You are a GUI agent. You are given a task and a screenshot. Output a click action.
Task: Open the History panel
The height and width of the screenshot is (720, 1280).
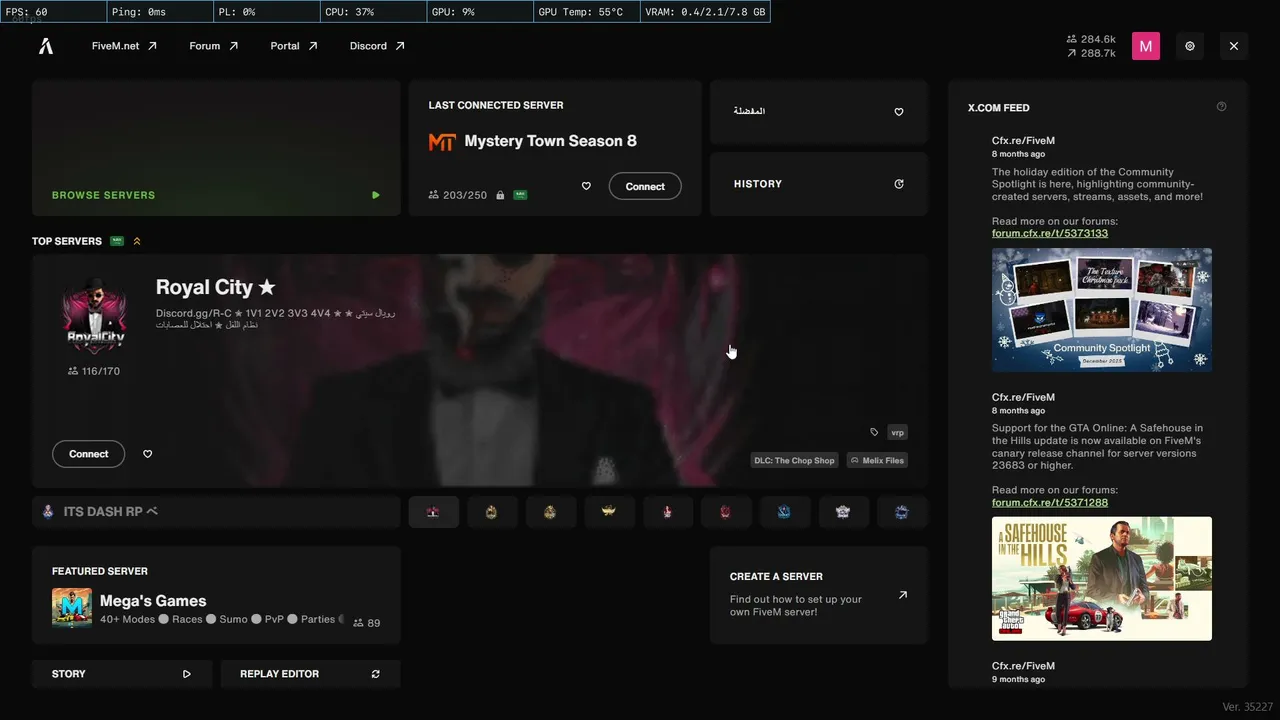click(x=819, y=184)
